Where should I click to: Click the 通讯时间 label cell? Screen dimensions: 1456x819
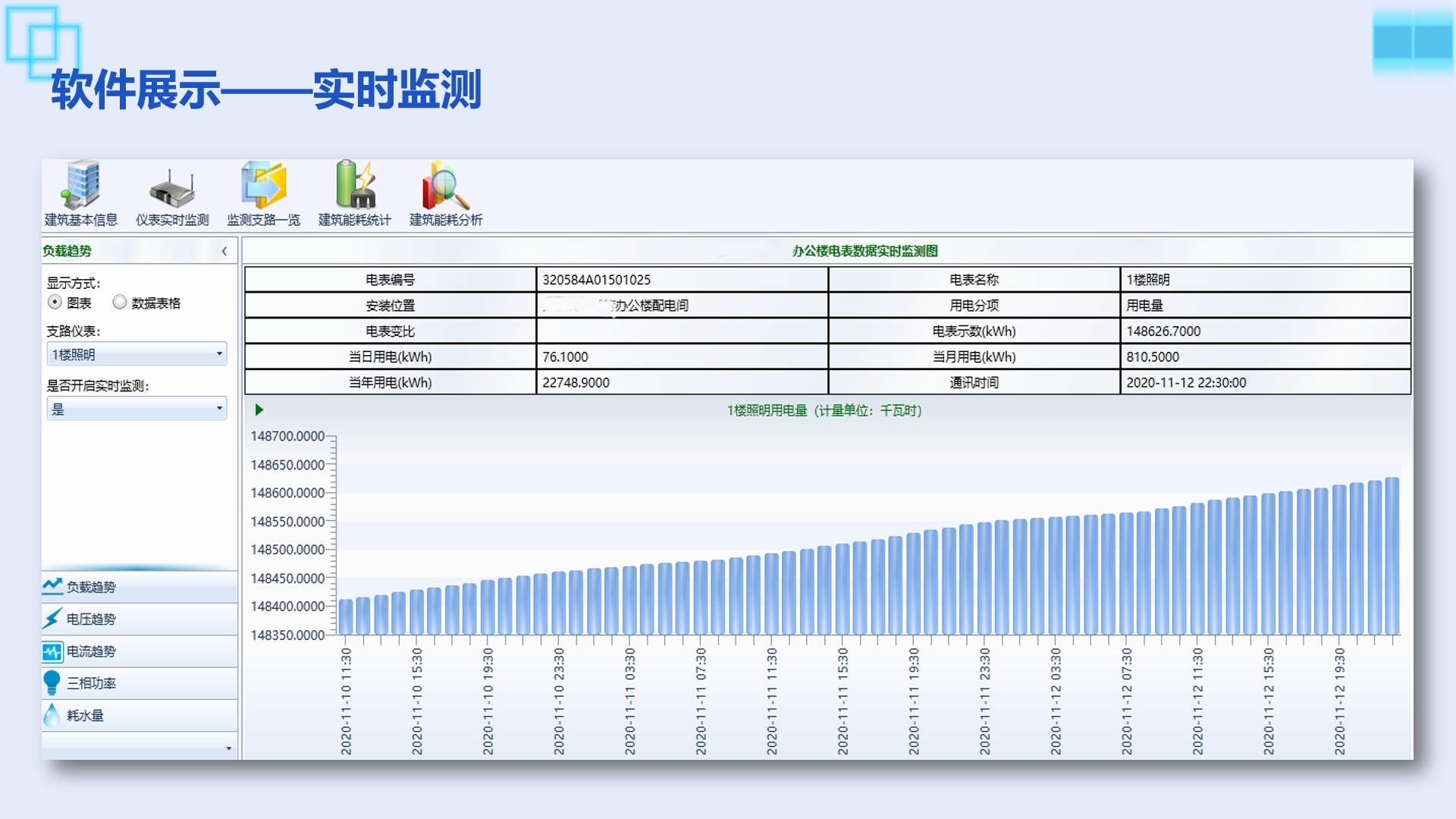click(x=974, y=382)
